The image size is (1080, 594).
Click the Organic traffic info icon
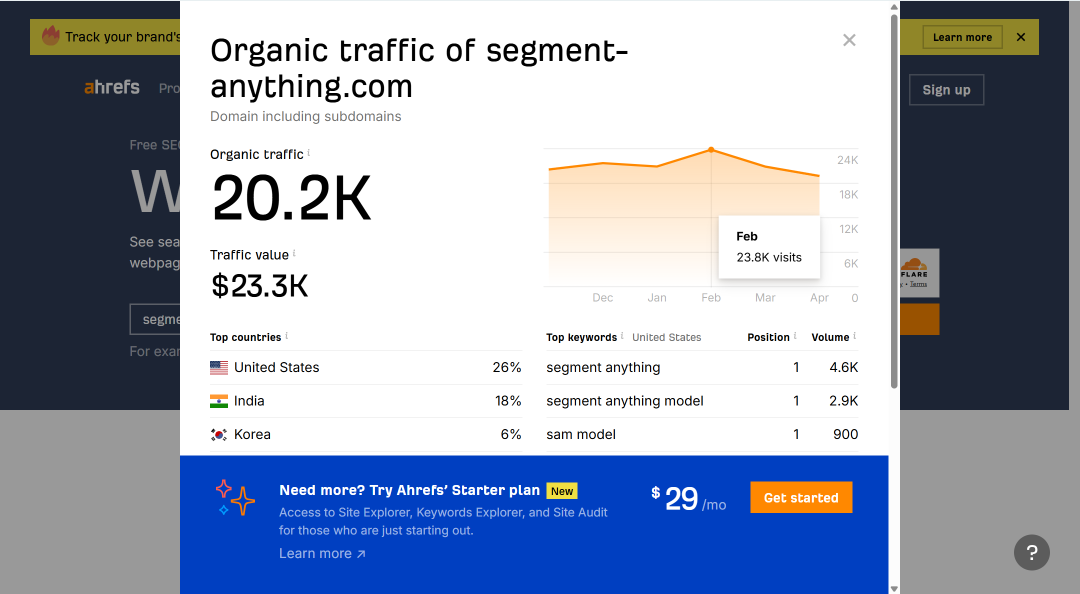309,152
